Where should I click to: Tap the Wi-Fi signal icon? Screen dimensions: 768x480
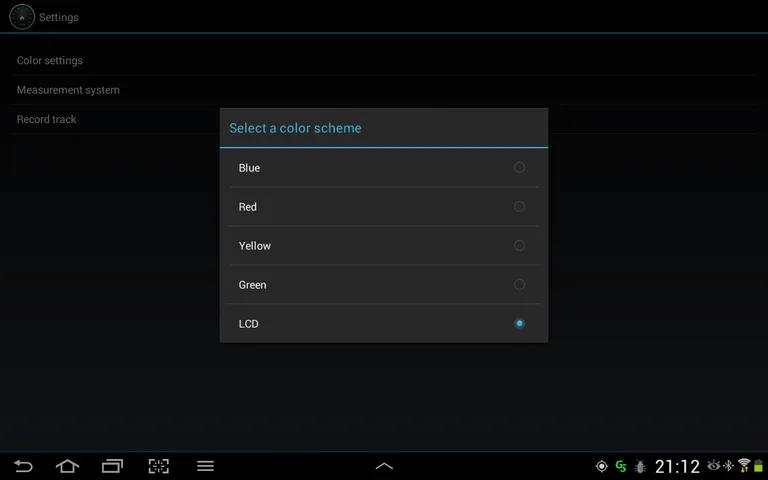[744, 465]
